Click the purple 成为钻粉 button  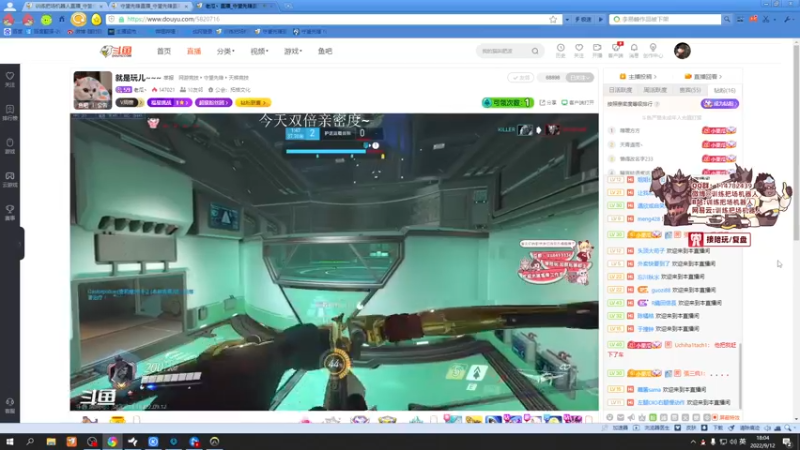pyautogui.click(x=720, y=104)
